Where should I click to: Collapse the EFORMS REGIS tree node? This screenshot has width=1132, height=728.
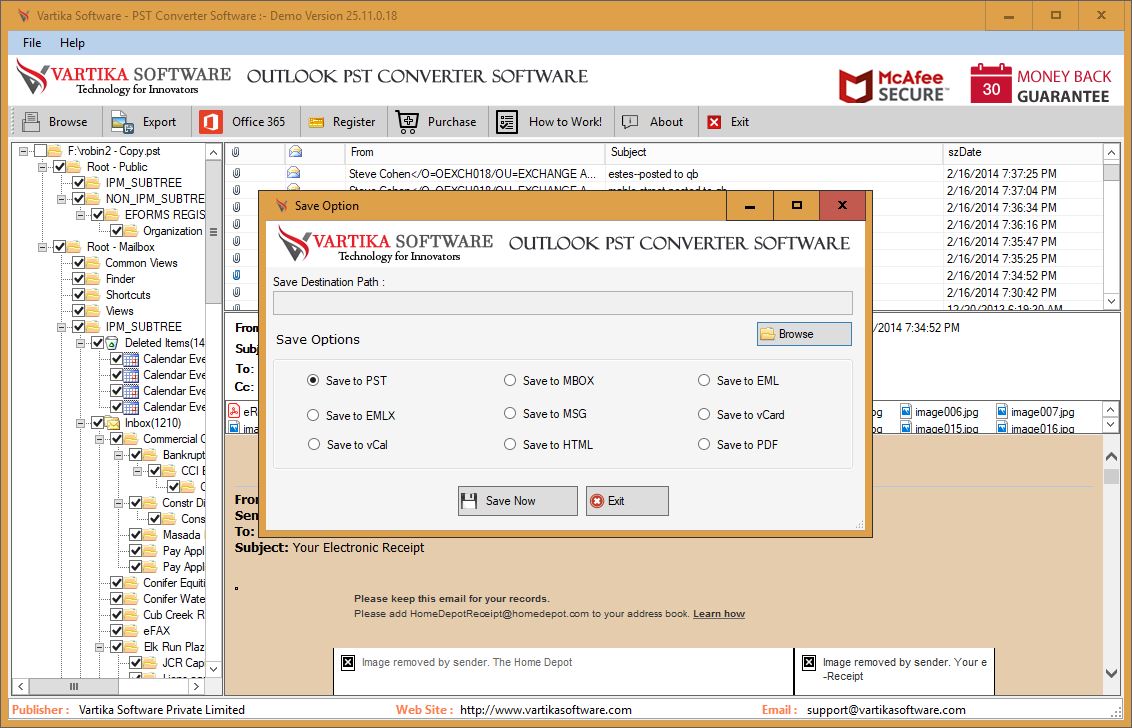[x=80, y=215]
